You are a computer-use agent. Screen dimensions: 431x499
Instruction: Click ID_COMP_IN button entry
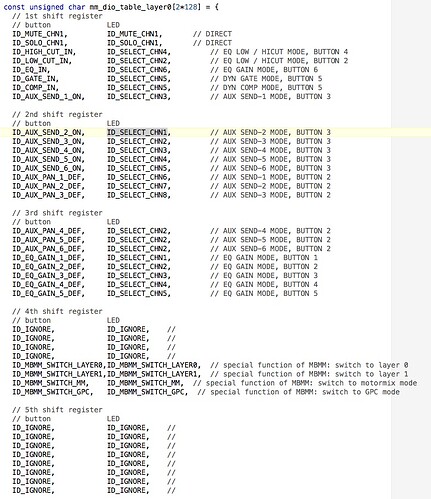click(x=35, y=88)
